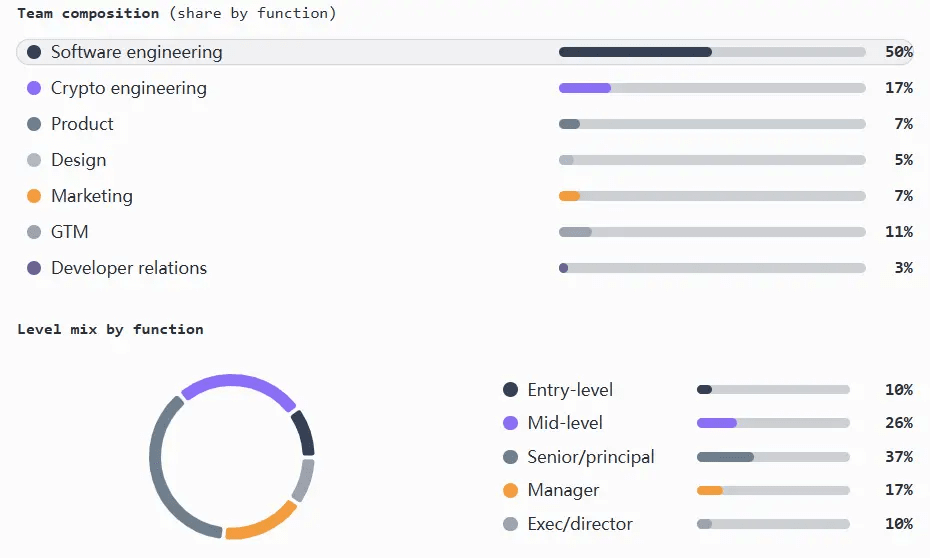This screenshot has height=558, width=930.
Task: Click the Design label
Action: click(78, 160)
